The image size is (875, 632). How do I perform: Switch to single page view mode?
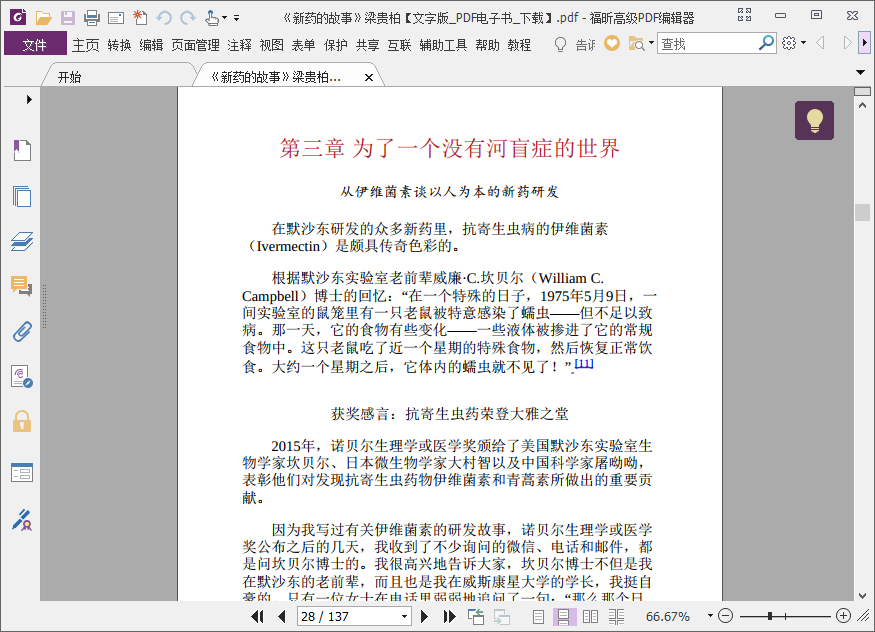(x=538, y=616)
